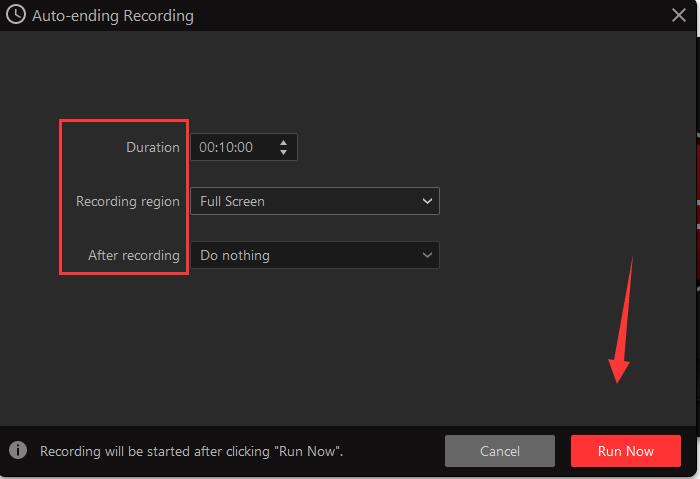Click the Recording region label
The width and height of the screenshot is (700, 479).
[127, 201]
